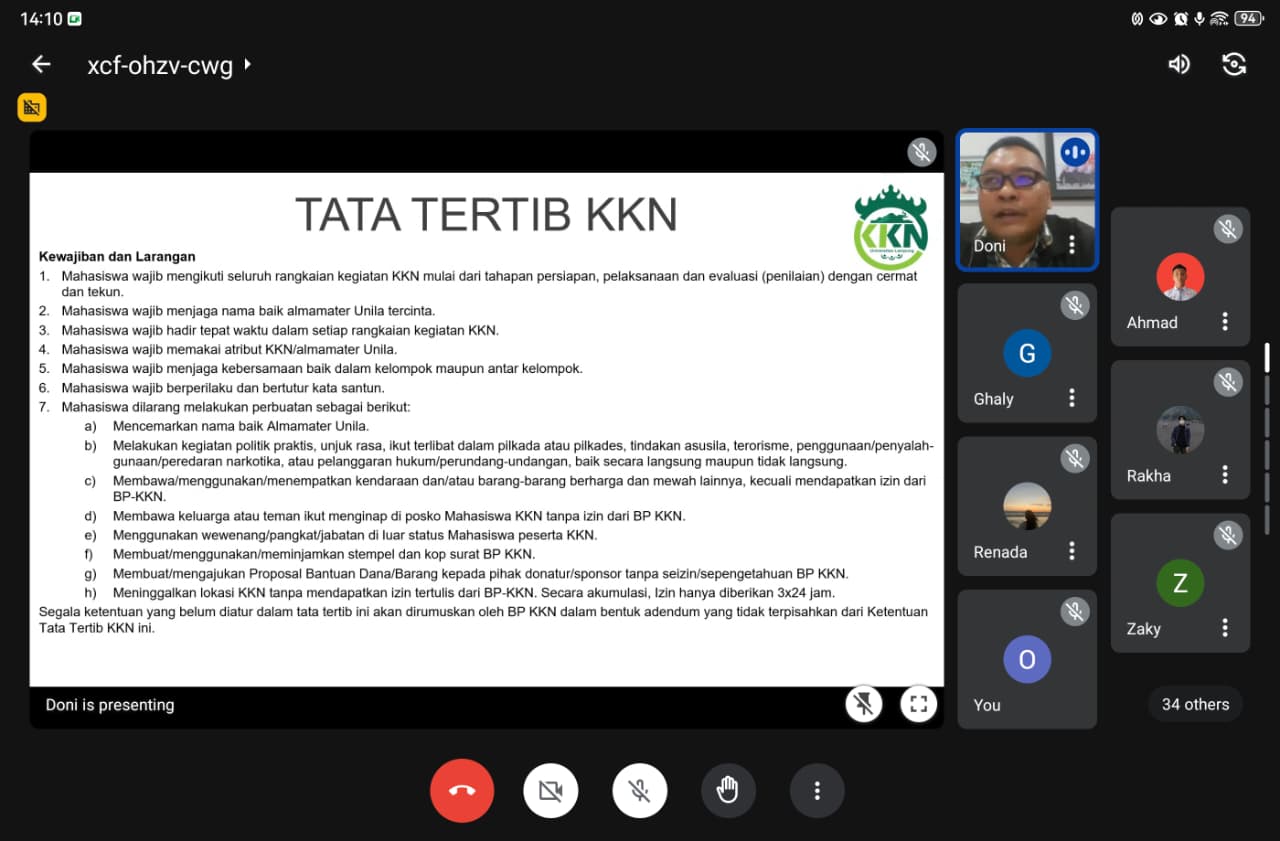Open options menu for Ahmad's tile

pos(1225,322)
